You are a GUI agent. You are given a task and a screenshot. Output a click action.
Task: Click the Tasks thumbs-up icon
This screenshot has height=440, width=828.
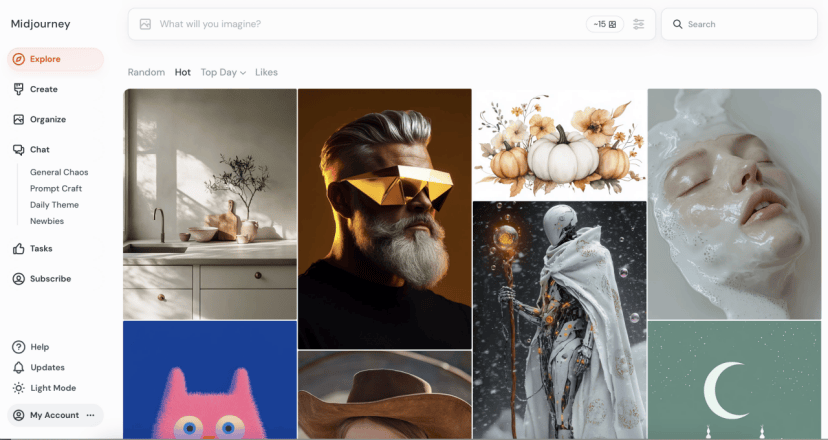click(x=18, y=249)
